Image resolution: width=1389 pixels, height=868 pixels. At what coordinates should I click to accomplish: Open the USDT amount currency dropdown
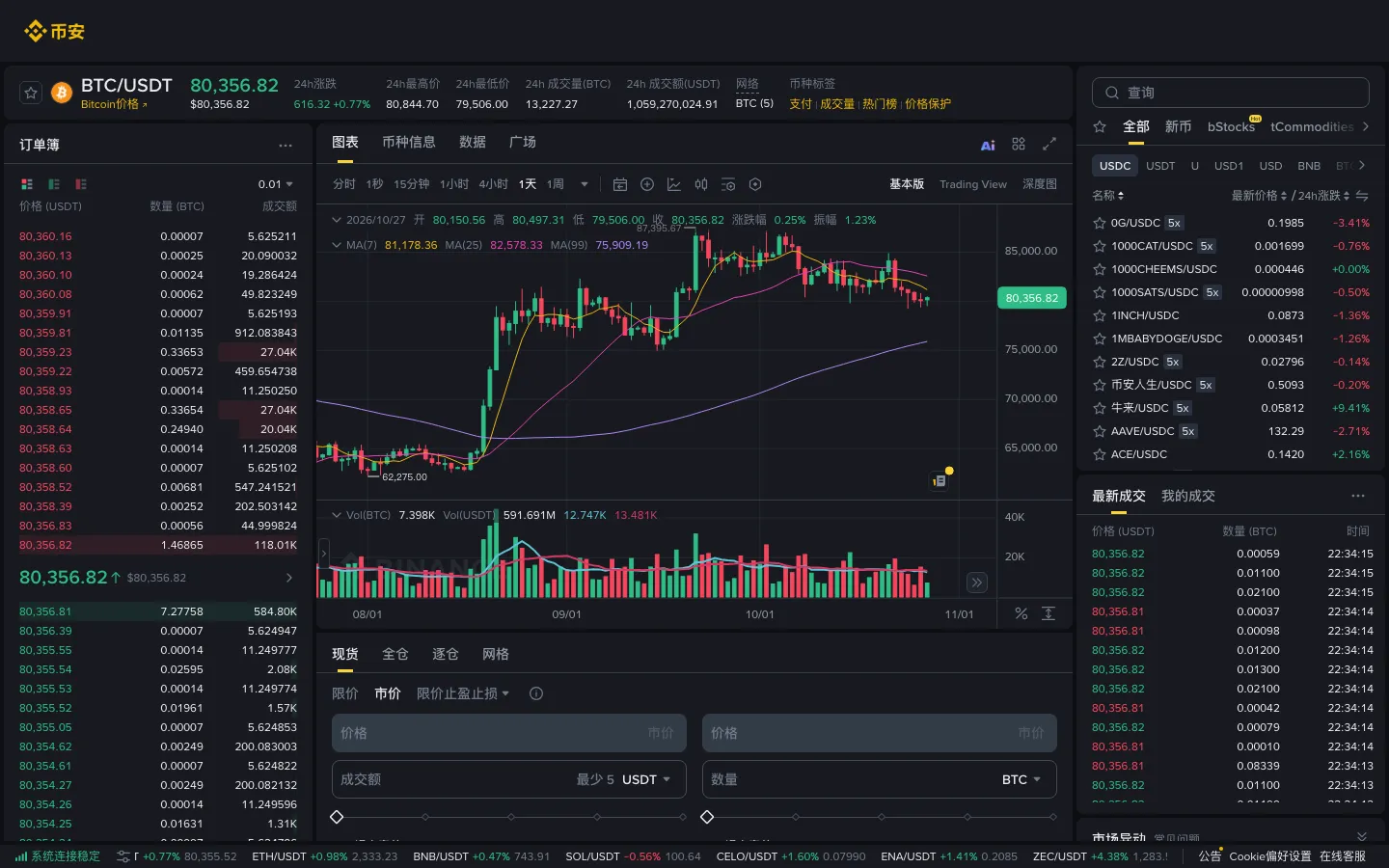[x=645, y=779]
